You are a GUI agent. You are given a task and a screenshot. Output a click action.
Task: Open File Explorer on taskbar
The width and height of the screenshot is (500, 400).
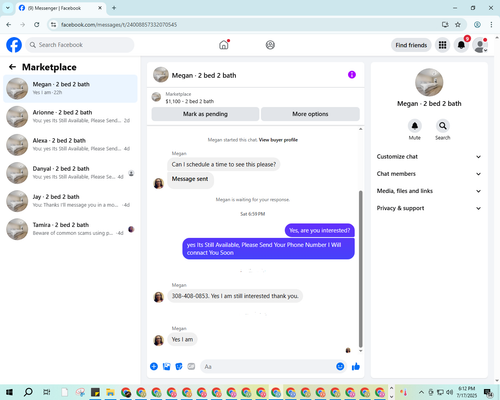pos(110,392)
